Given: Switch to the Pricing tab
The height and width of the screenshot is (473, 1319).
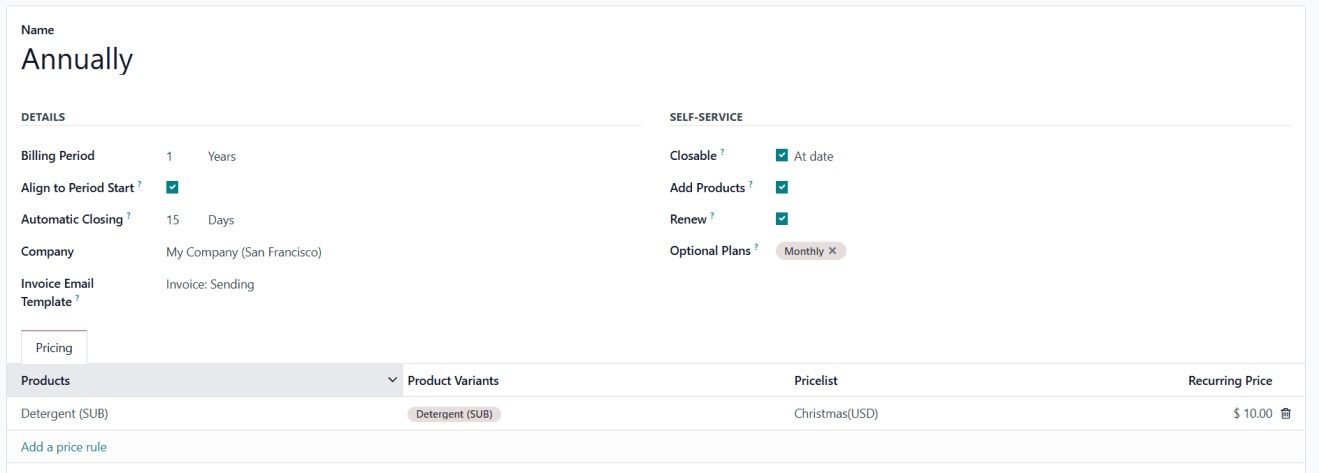Looking at the screenshot, I should (54, 348).
